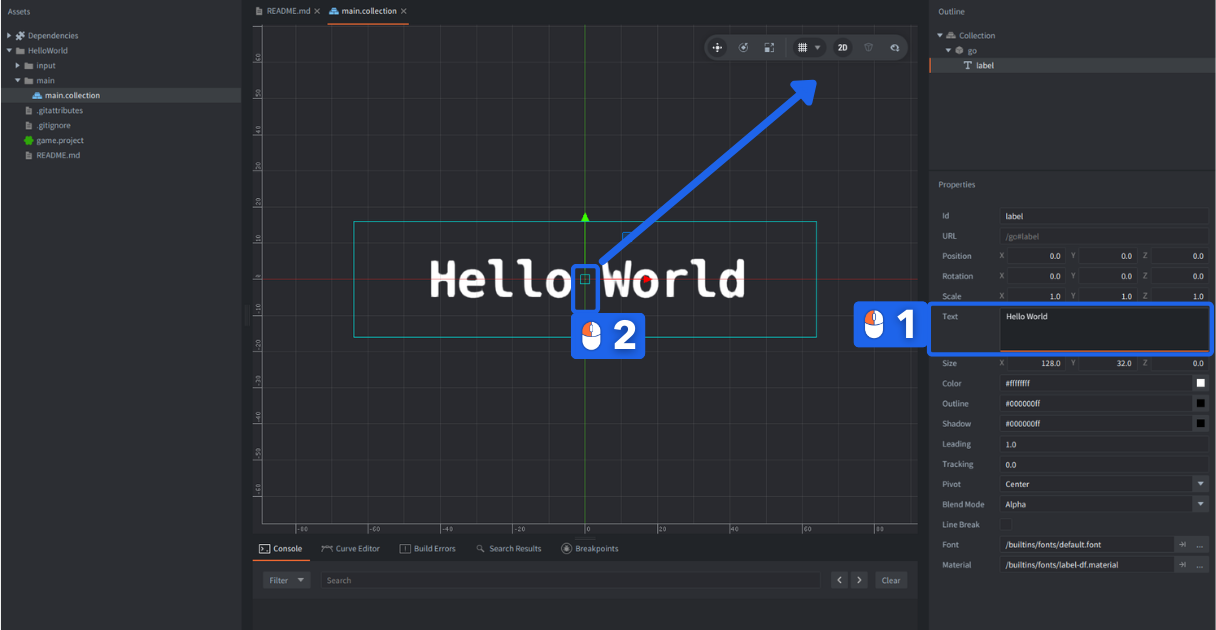This screenshot has width=1216, height=630.
Task: Click the Breakpoints icon in the bottom panel
Action: [x=568, y=548]
